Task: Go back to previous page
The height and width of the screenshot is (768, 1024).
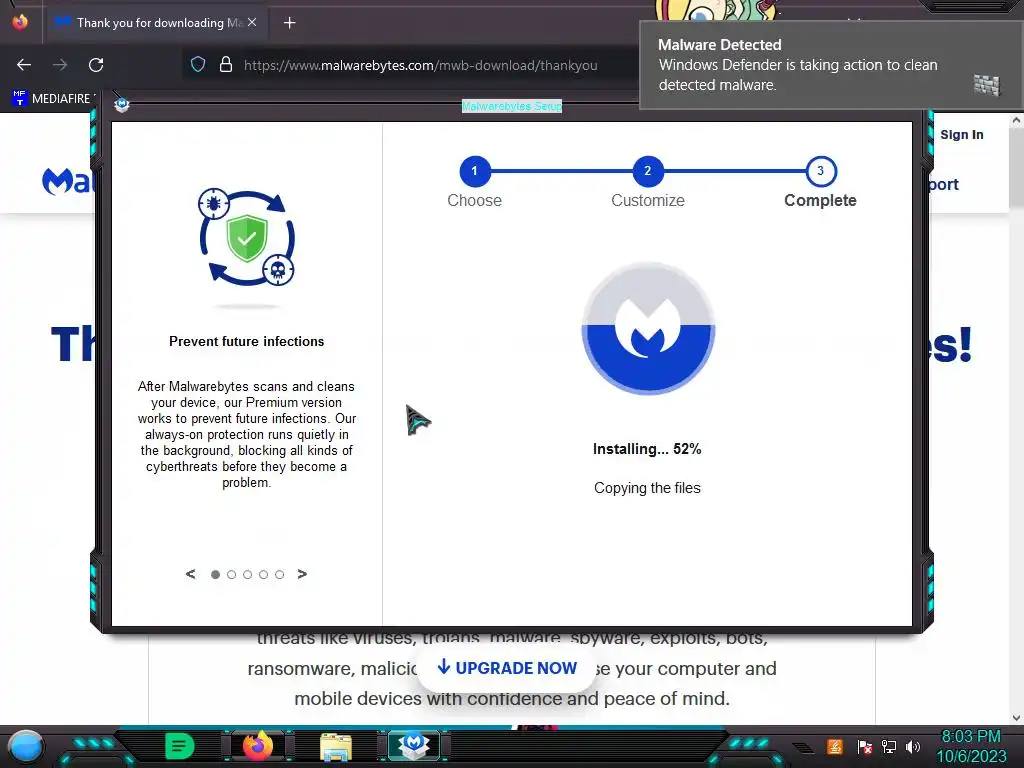Action: tap(24, 65)
